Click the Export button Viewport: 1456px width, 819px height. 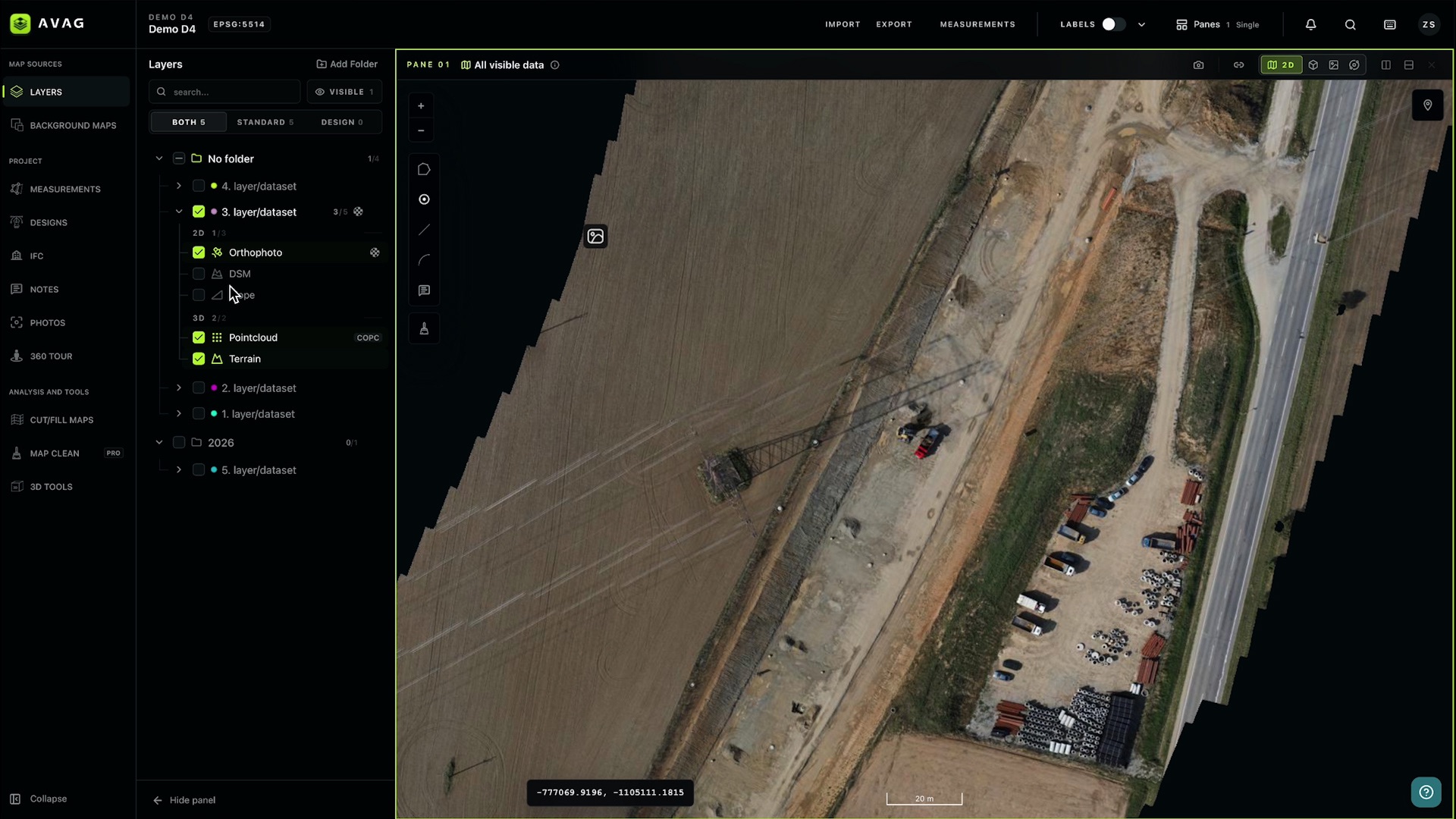(894, 24)
